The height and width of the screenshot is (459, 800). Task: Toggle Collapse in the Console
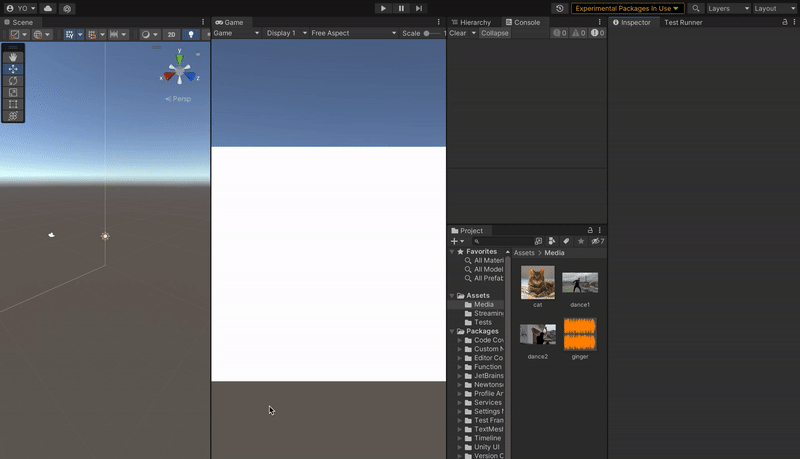494,33
